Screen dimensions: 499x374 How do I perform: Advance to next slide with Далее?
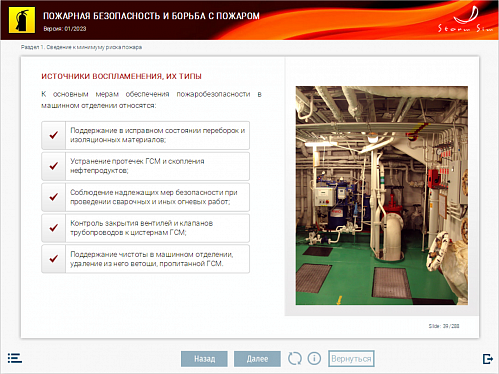click(257, 359)
